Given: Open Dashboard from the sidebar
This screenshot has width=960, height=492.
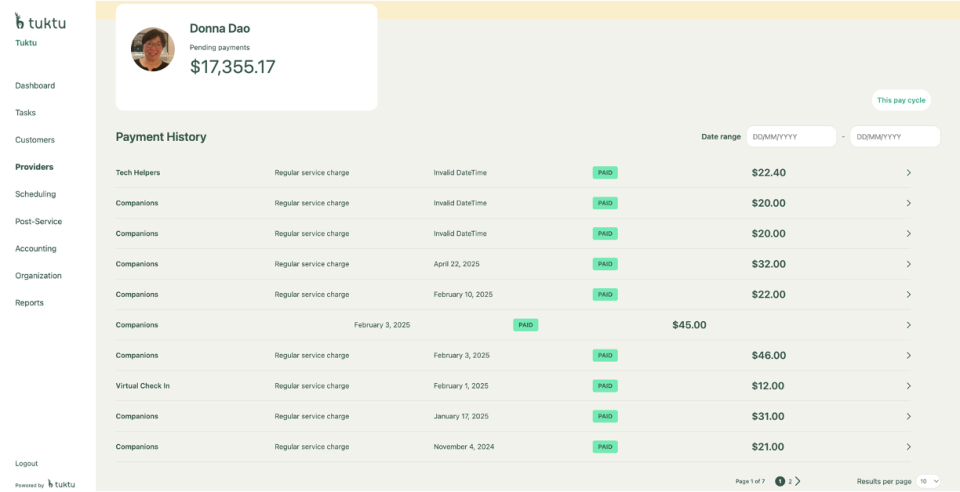Looking at the screenshot, I should [35, 86].
